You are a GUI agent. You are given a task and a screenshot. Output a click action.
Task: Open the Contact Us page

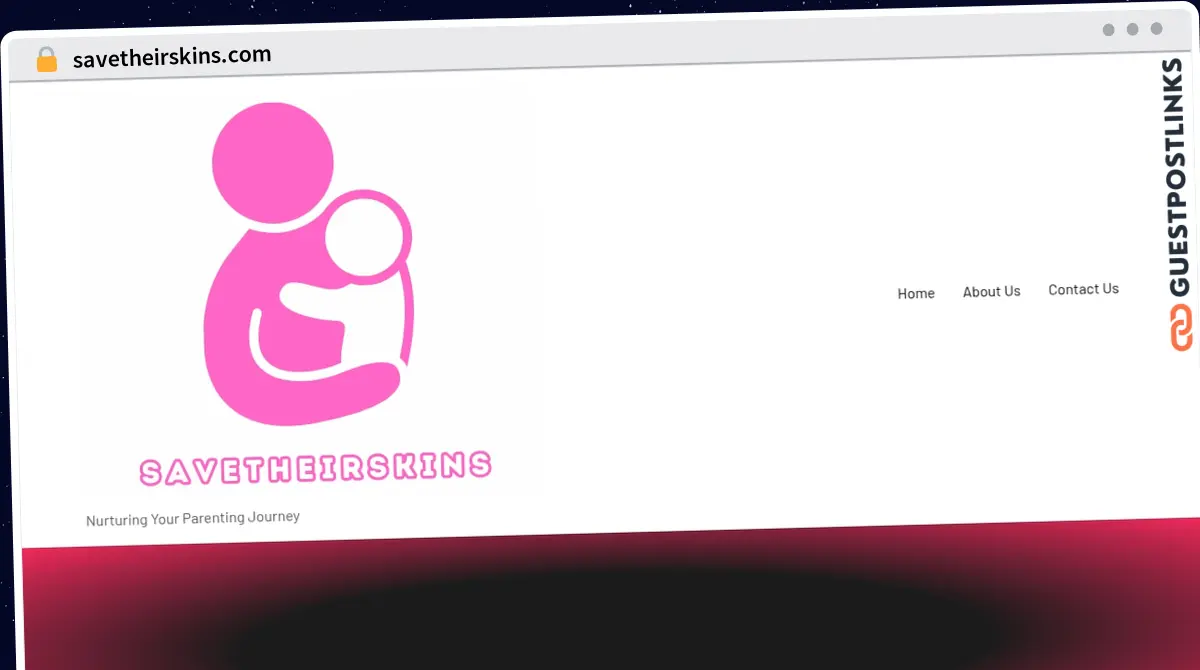[1083, 289]
